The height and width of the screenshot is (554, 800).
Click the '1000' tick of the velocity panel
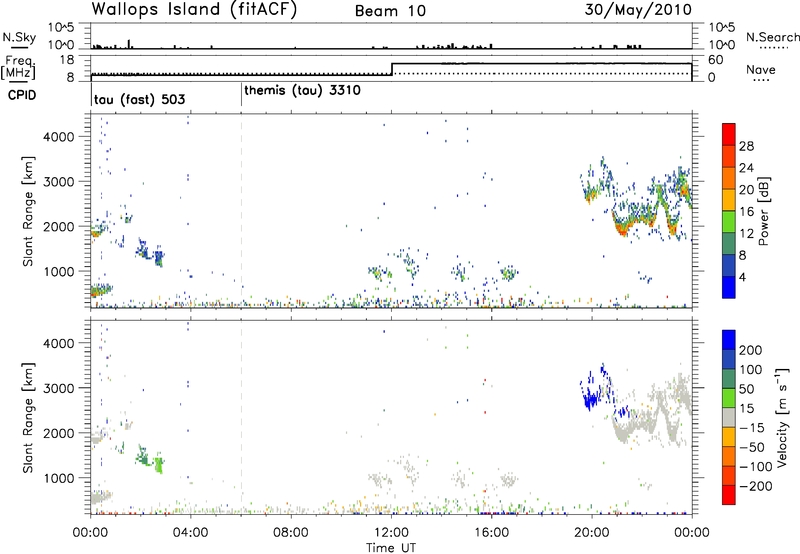coord(59,478)
